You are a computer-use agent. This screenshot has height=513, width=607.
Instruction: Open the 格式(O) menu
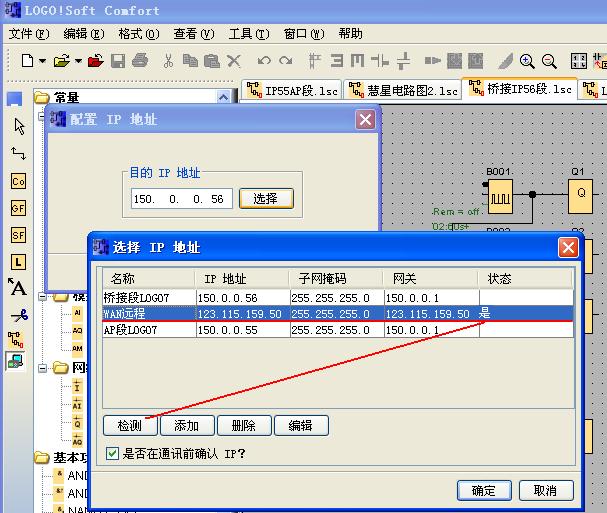(x=139, y=34)
